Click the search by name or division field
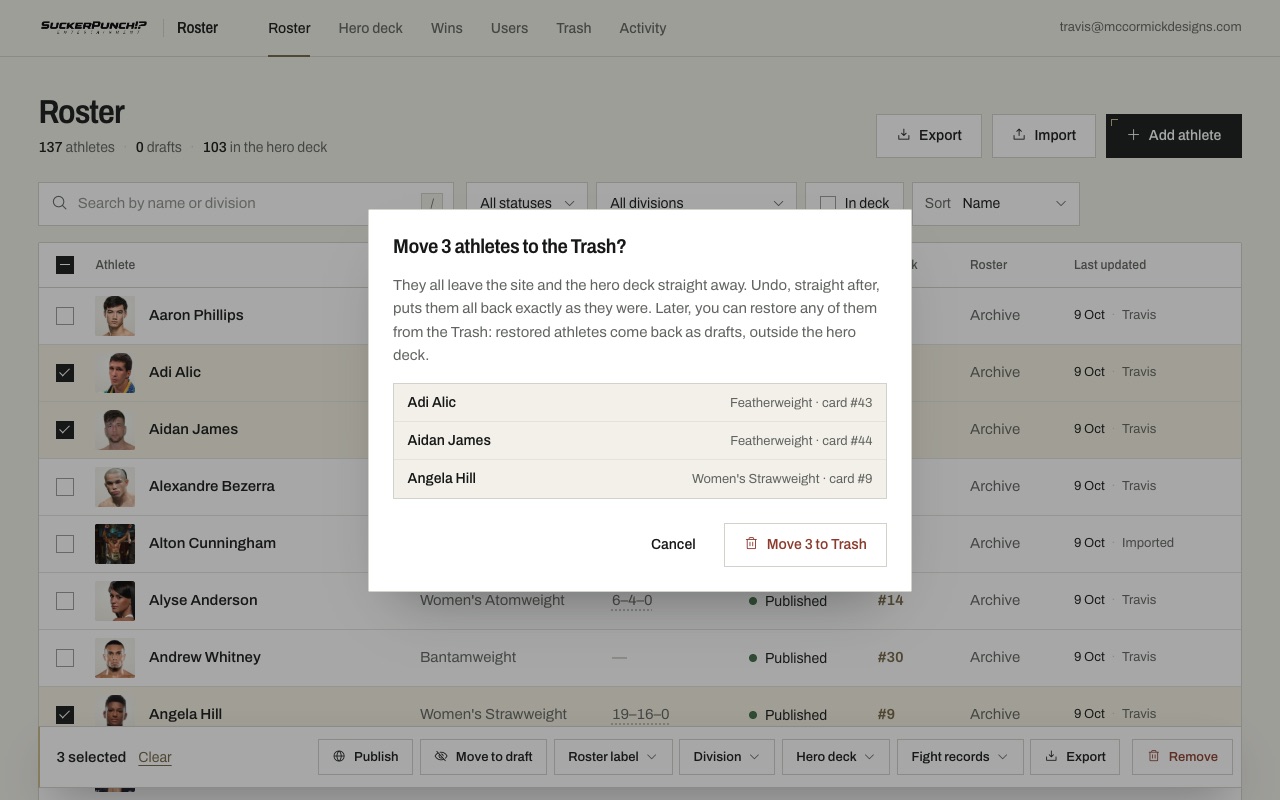 (x=246, y=203)
